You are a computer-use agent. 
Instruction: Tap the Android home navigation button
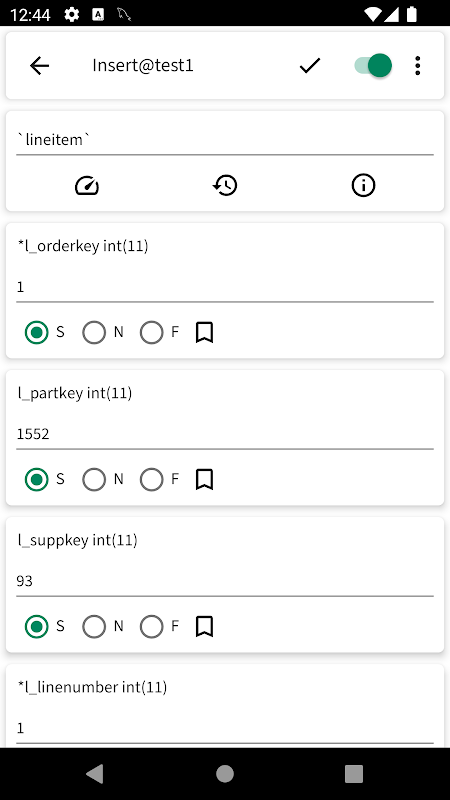click(225, 774)
